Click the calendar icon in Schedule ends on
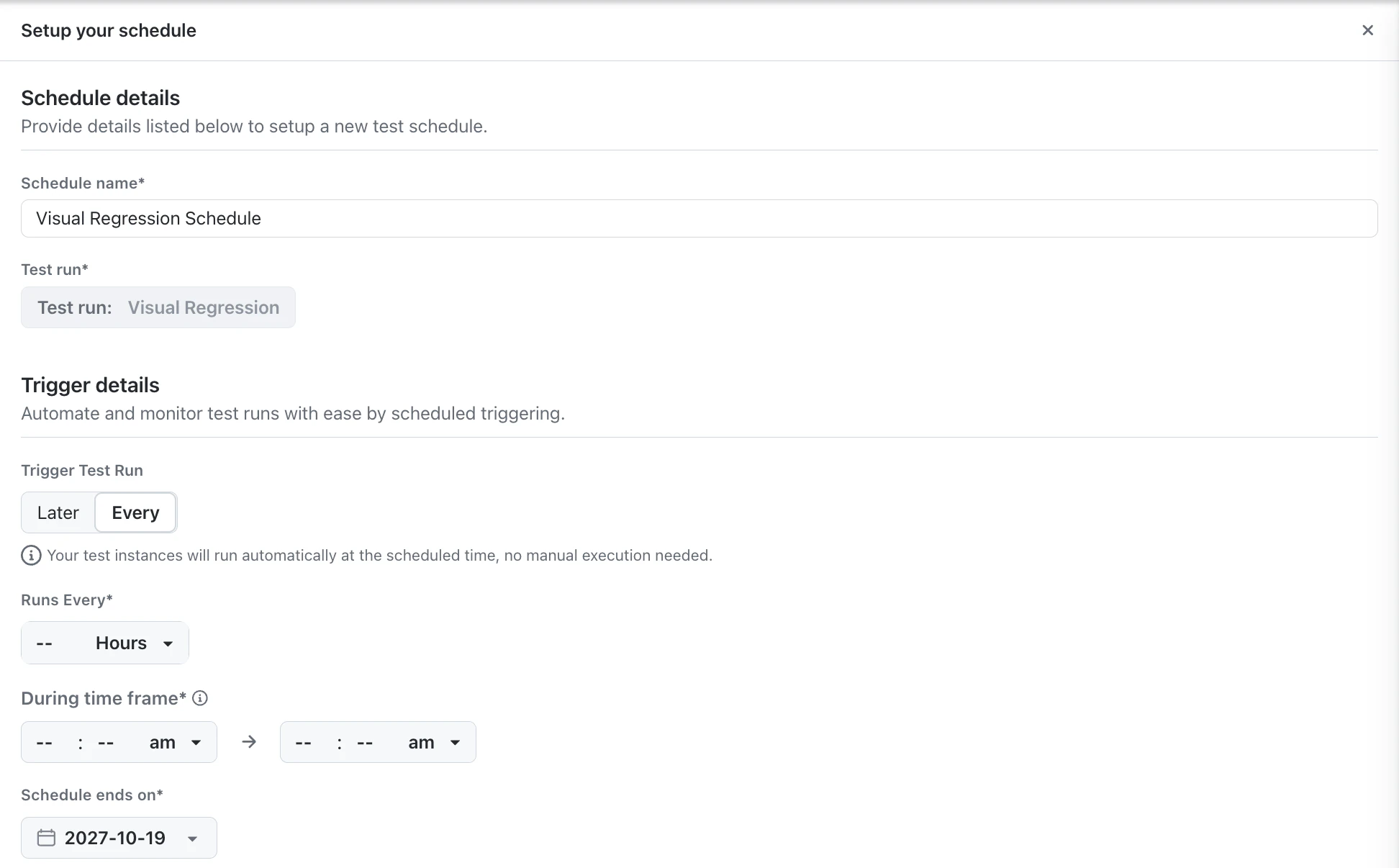This screenshot has width=1399, height=868. 46,838
